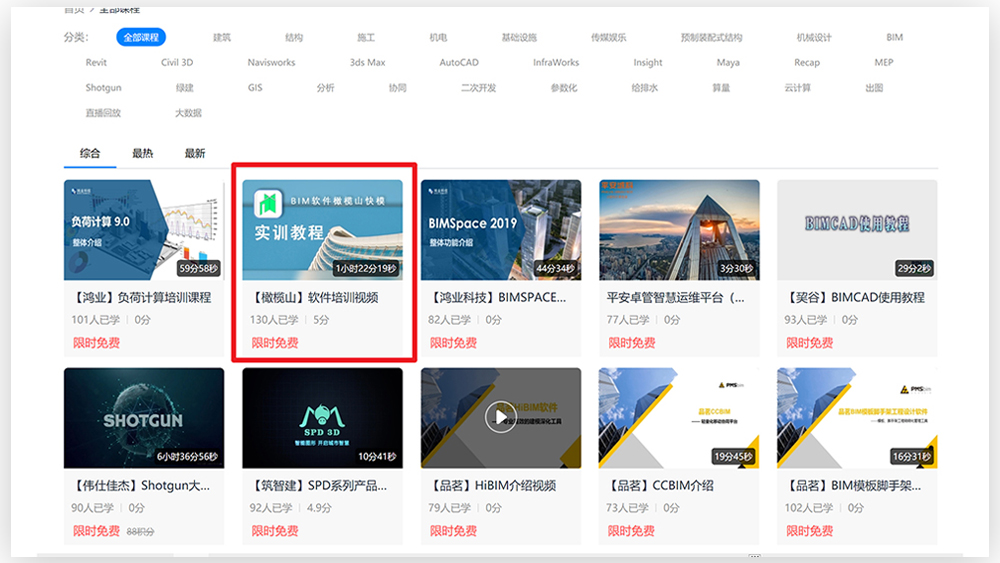Screen dimensions: 1000x563
Task: Switch to the 综合 sort tab
Action: click(90, 153)
